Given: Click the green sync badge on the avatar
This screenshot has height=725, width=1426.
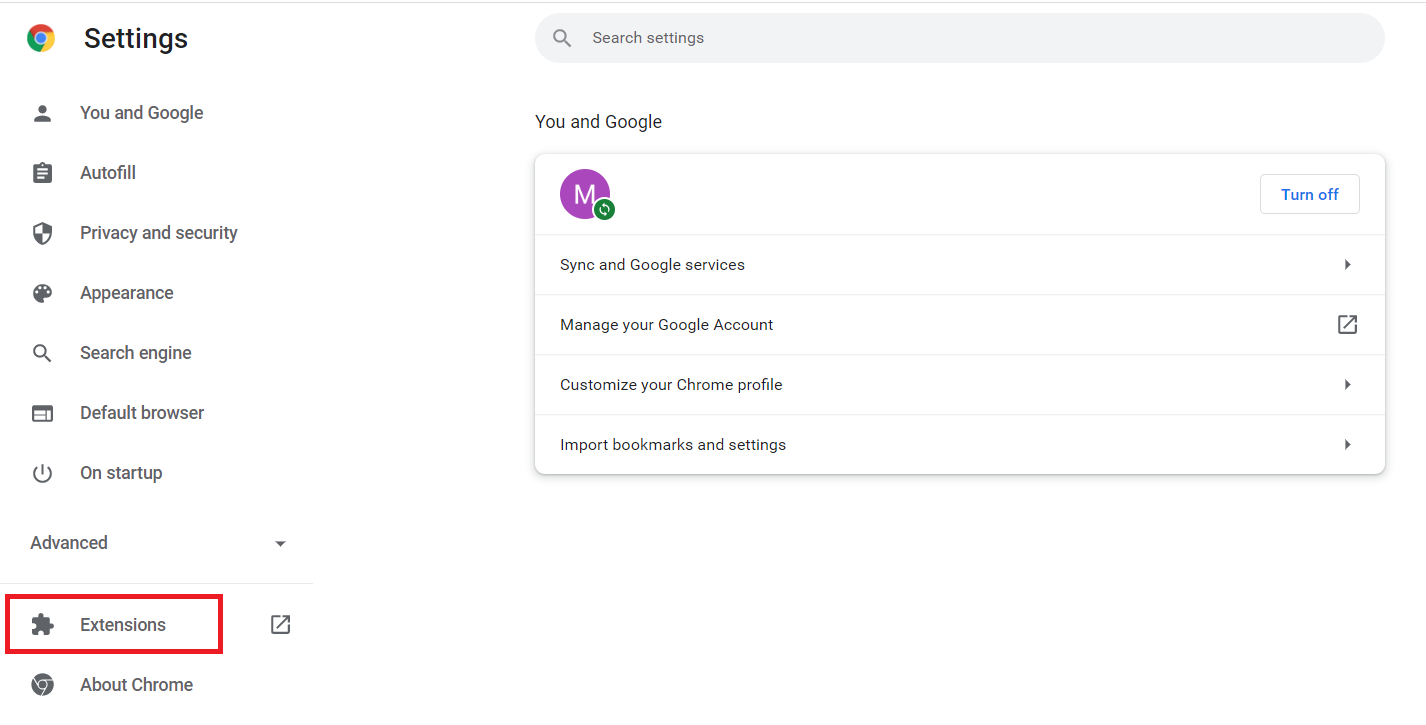Looking at the screenshot, I should (604, 209).
